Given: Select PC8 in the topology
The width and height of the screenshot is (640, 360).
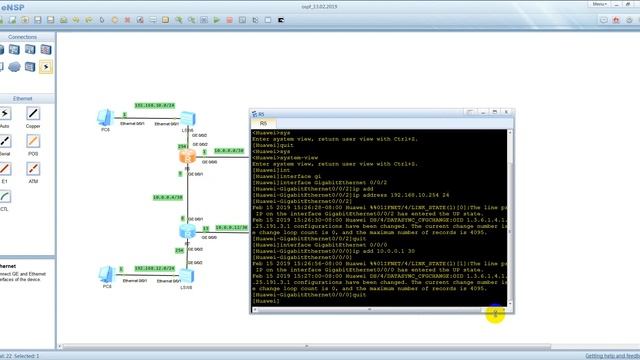Looking at the screenshot, I should [107, 275].
